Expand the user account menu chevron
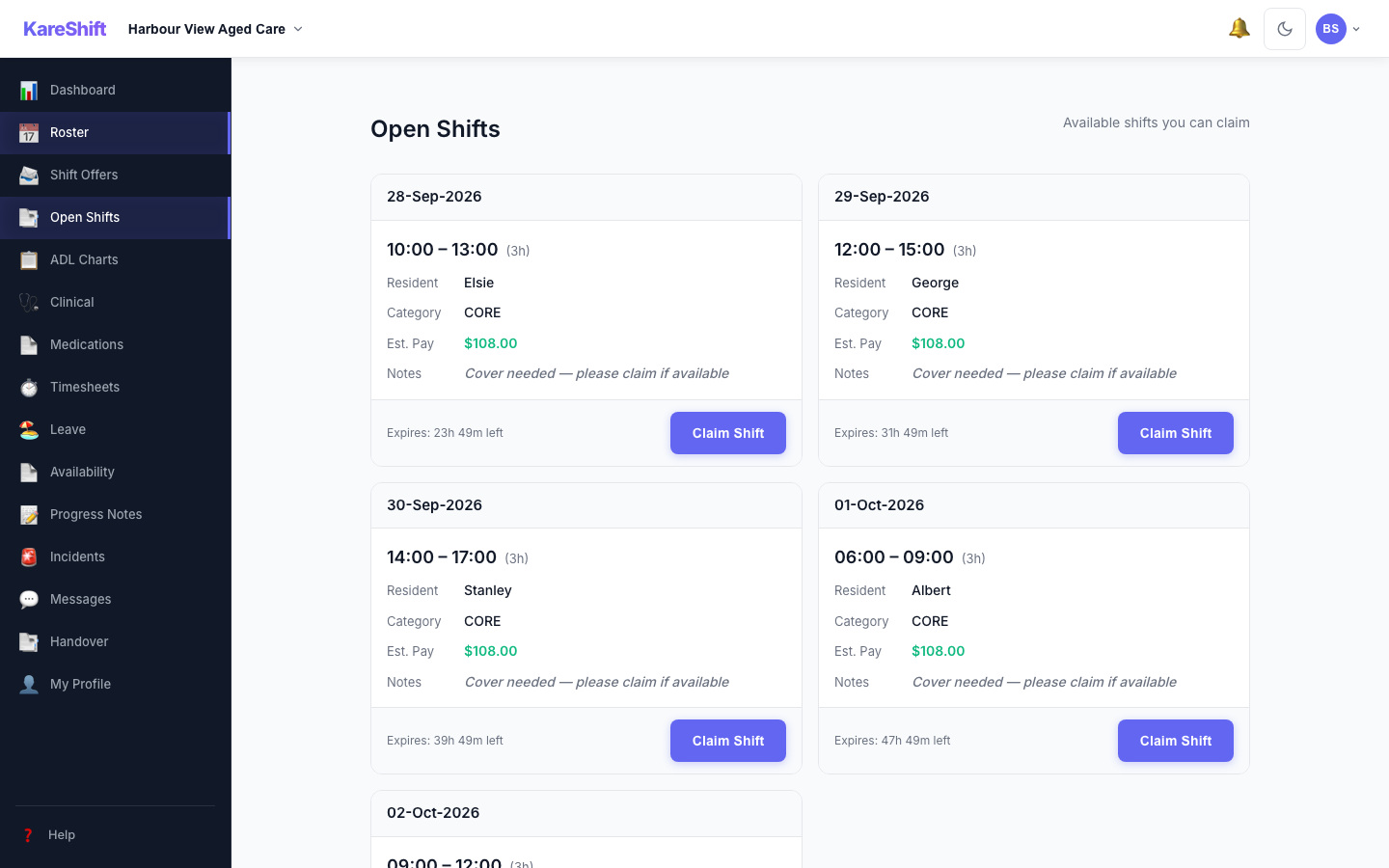Screen dimensions: 1389x868 (x=1356, y=29)
